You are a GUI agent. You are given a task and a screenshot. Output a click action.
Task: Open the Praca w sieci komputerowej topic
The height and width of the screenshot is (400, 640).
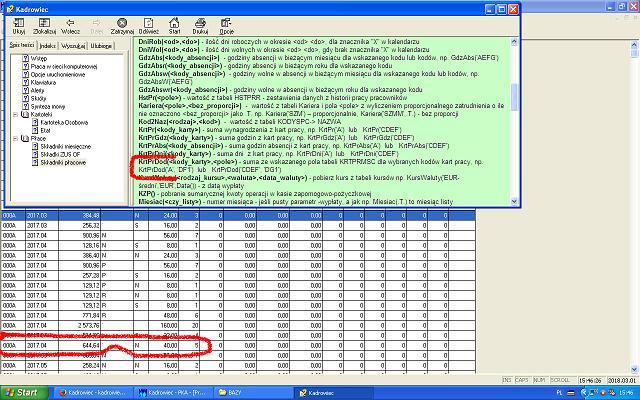tap(66, 68)
